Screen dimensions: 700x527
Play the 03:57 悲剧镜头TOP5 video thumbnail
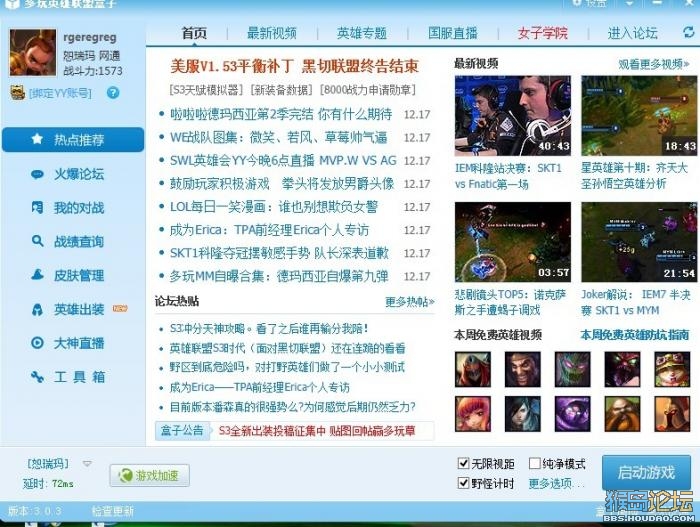point(512,242)
